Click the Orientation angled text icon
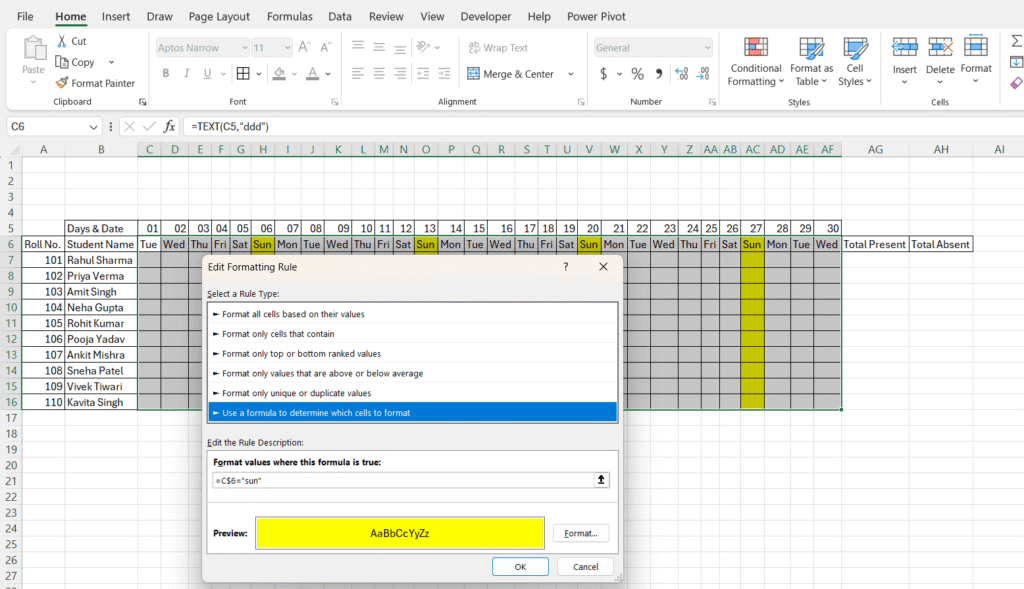Viewport: 1024px width, 589px height. [x=423, y=46]
